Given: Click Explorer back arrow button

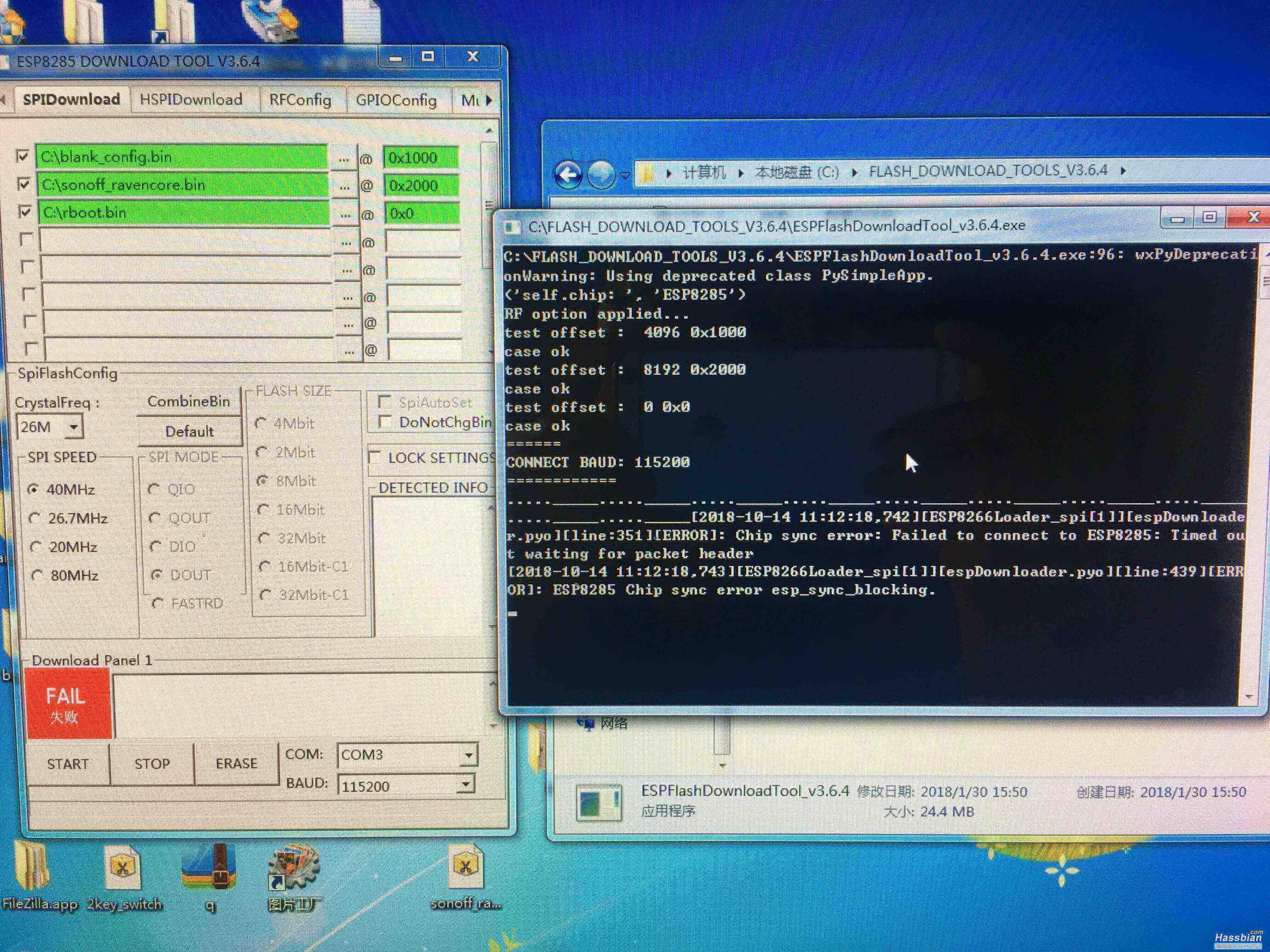Looking at the screenshot, I should [x=569, y=174].
